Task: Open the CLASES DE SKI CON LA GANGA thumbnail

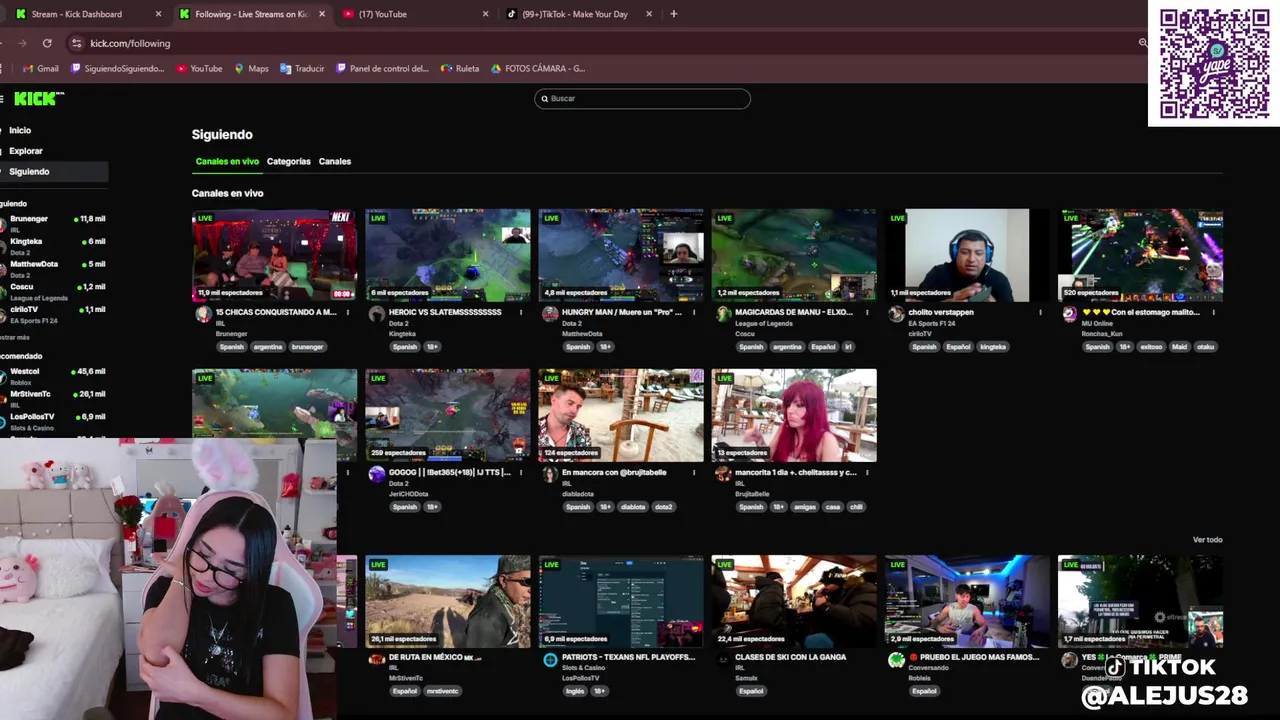Action: tap(794, 601)
